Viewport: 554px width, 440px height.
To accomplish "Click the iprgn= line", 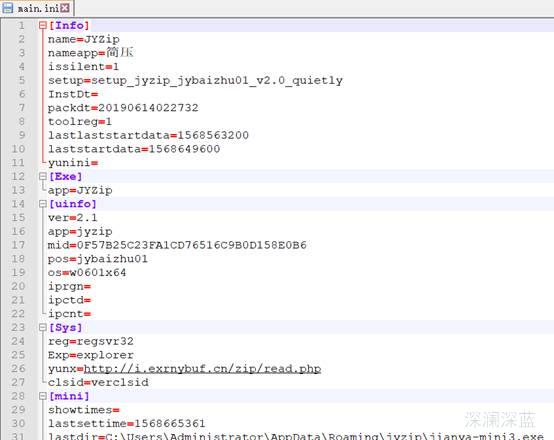I will point(69,286).
